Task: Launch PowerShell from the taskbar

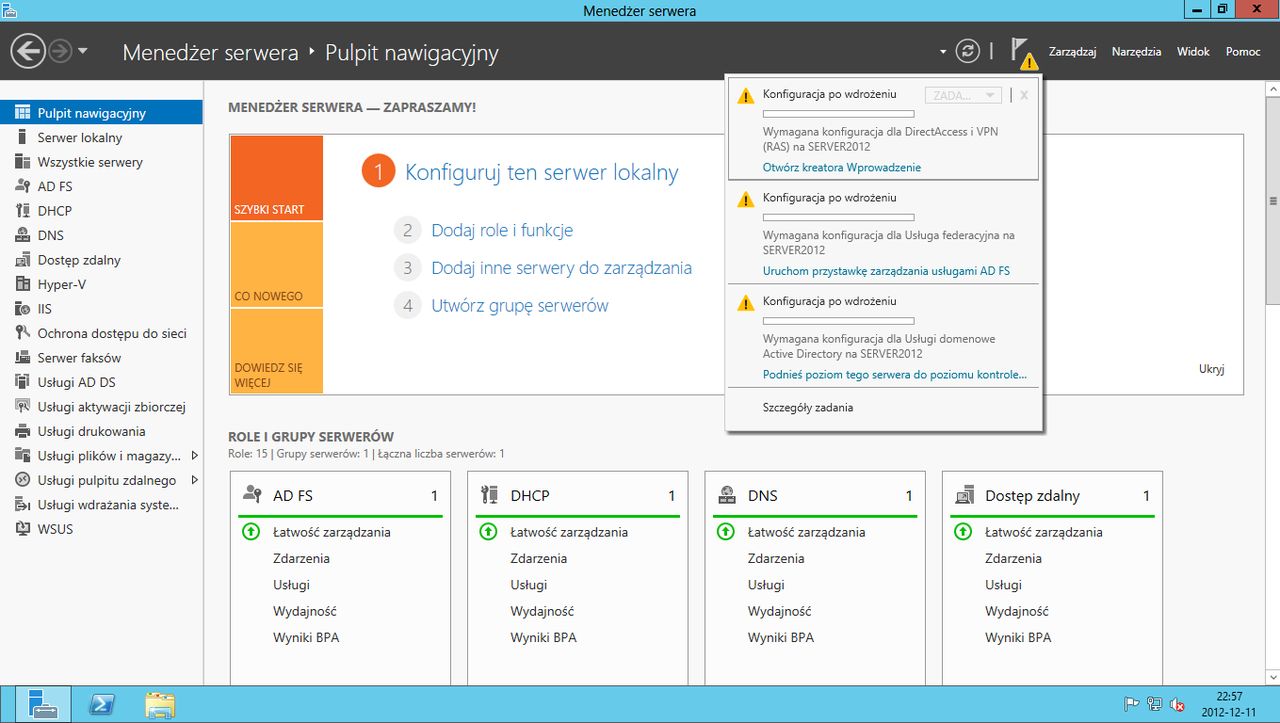Action: point(101,704)
